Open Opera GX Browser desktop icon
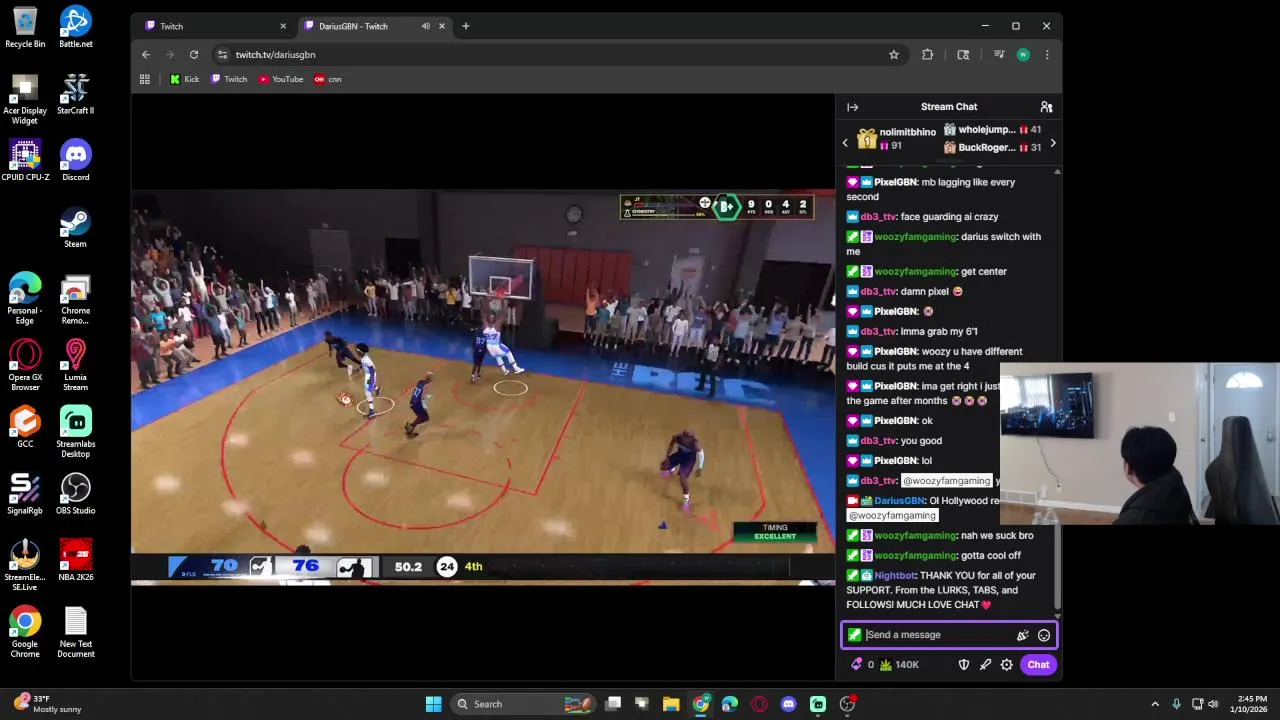The width and height of the screenshot is (1280, 720). (25, 365)
